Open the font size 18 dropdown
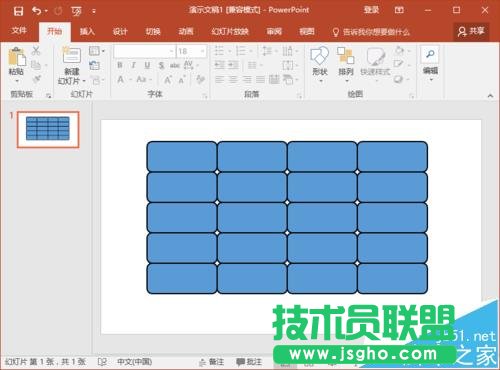Screen dimensions: 500x370 tap(202, 51)
